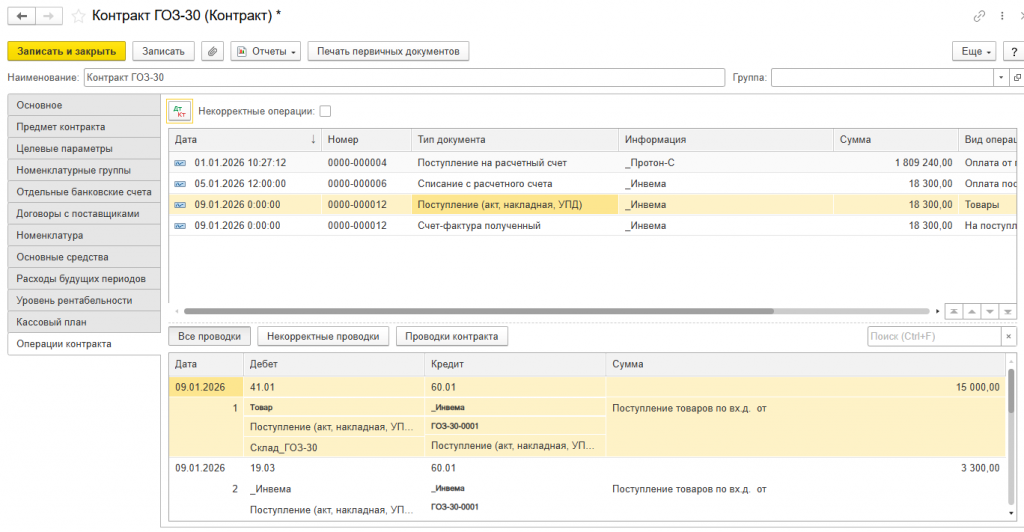
Task: Select Номенклатурные группы section
Action: (84, 170)
